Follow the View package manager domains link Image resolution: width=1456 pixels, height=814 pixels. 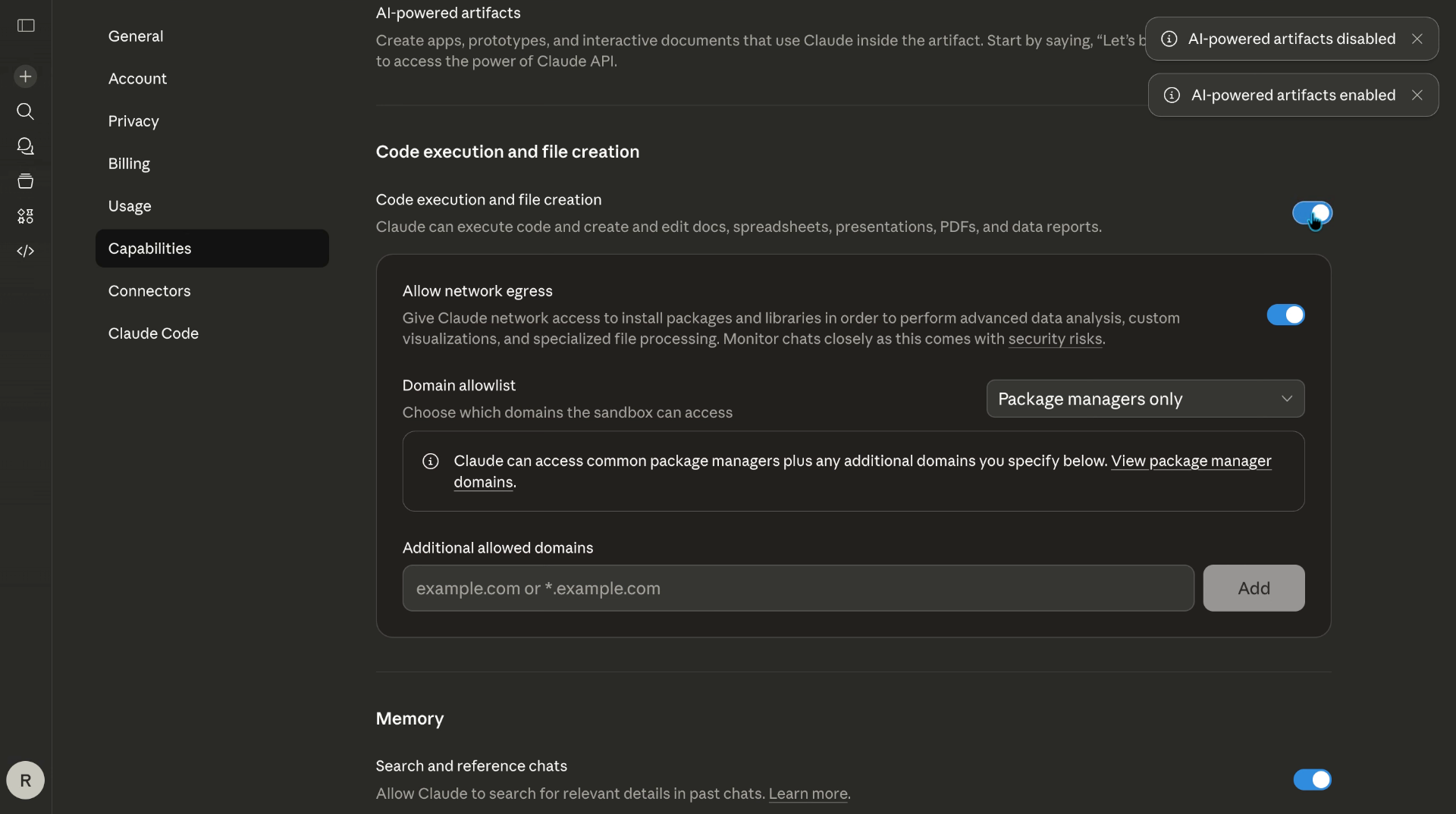[1191, 461]
